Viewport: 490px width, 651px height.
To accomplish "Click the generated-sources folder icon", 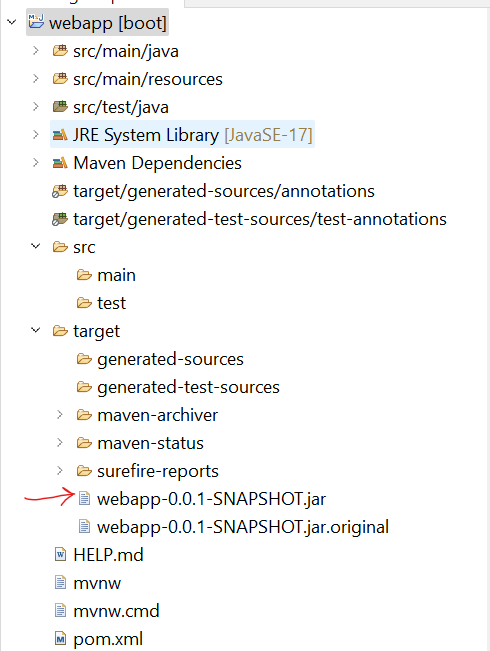I will pyautogui.click(x=84, y=359).
